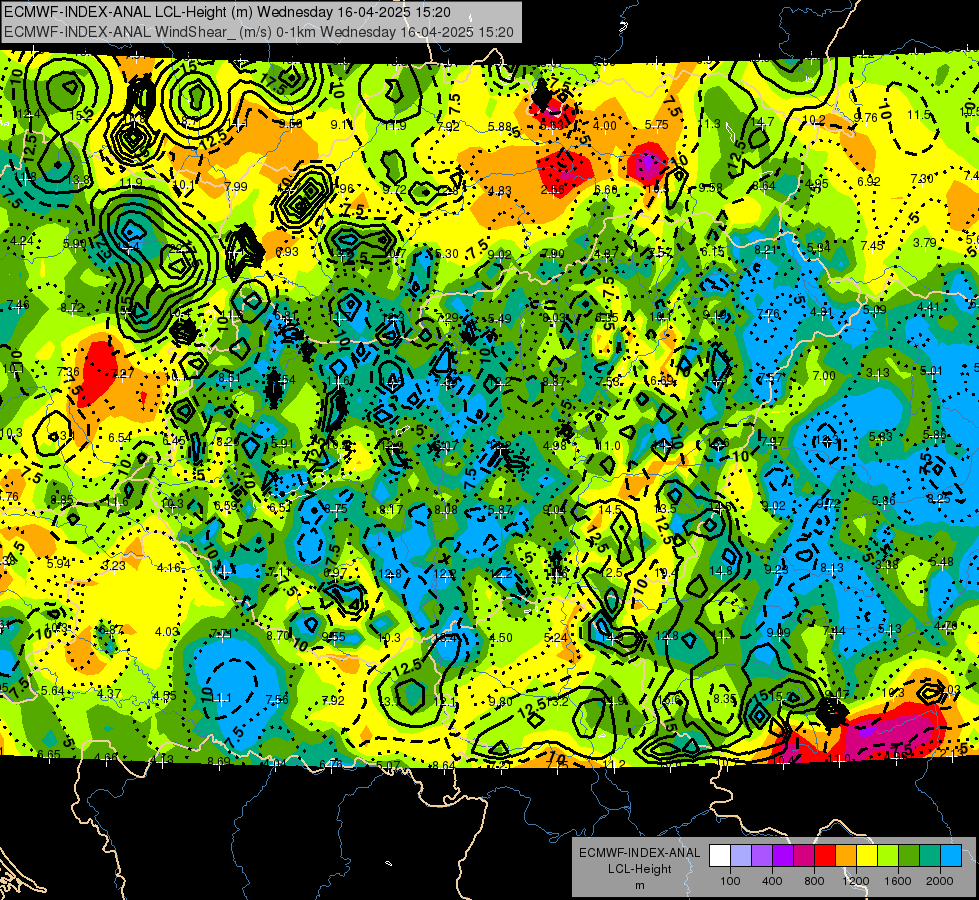Screen dimensions: 979x900
Task: Click the 7.30 wind shear value
Action: [922, 179]
